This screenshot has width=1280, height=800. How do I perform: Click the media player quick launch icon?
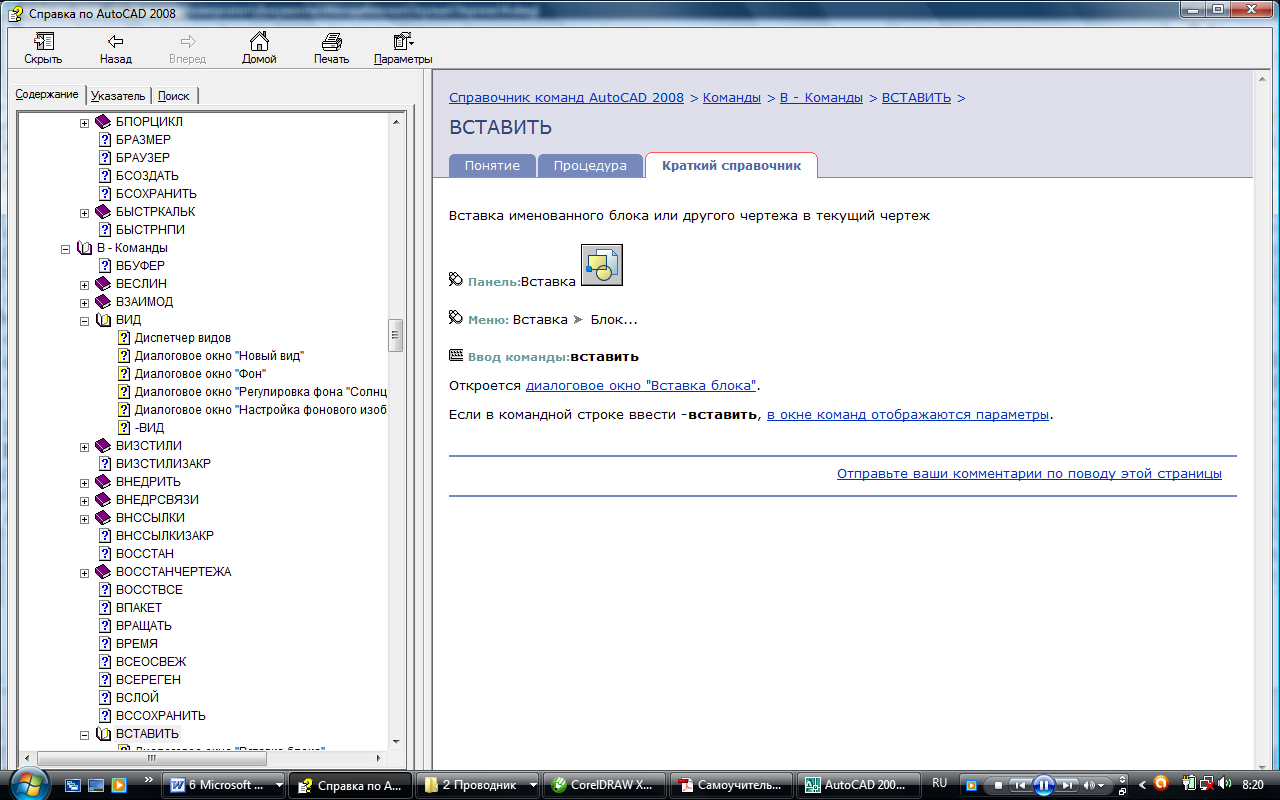coord(118,785)
